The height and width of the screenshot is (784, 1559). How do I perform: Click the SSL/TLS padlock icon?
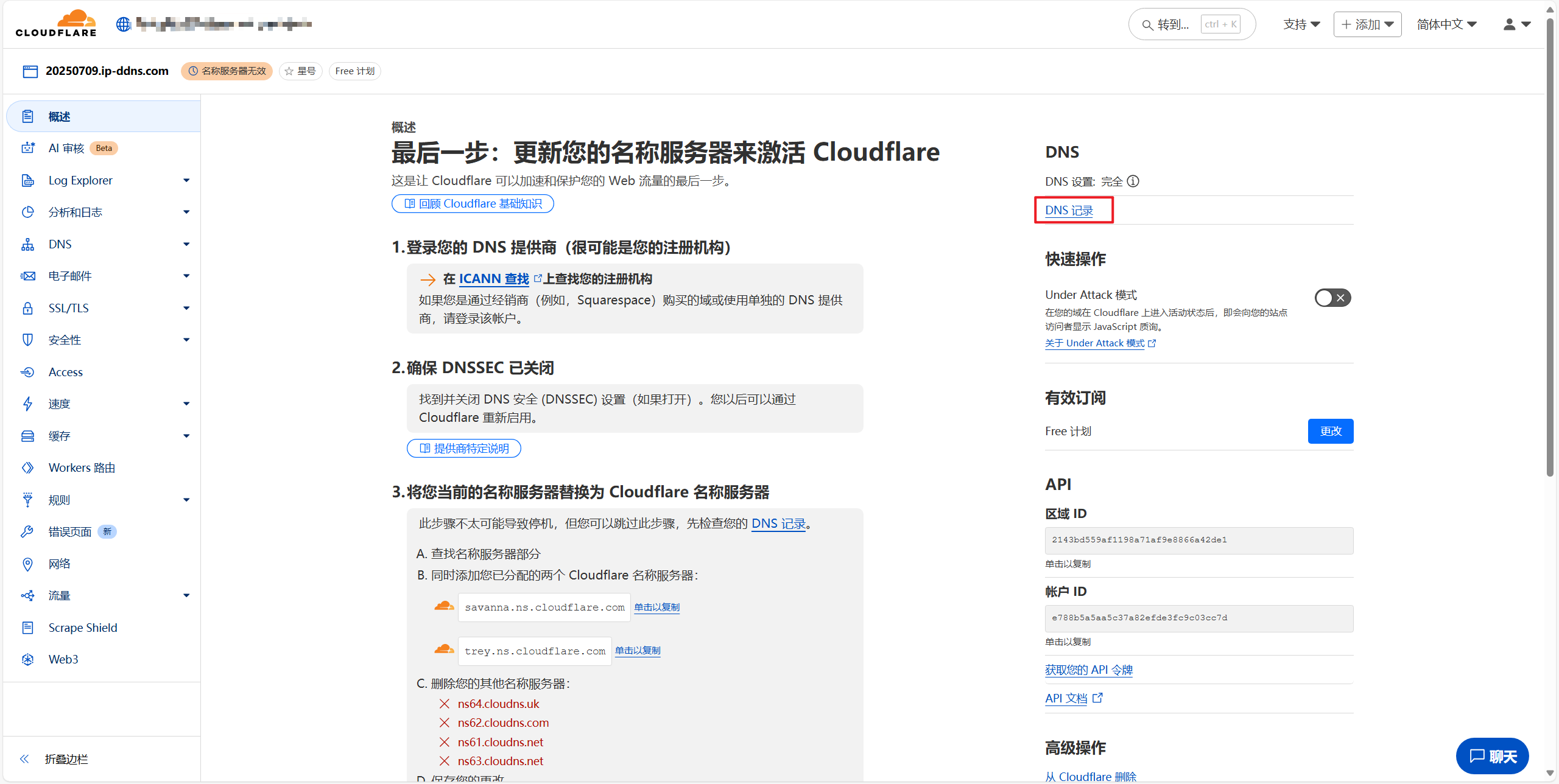click(28, 308)
